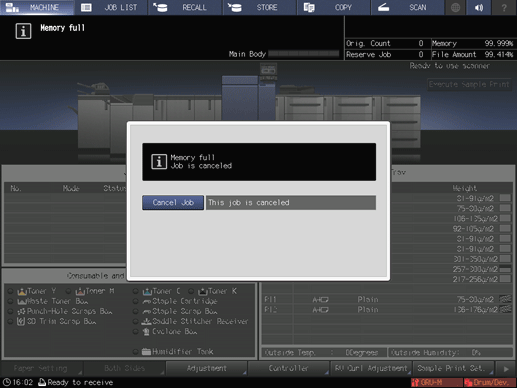The width and height of the screenshot is (517, 388).
Task: Click the Main Body progress bar
Action: point(304,54)
